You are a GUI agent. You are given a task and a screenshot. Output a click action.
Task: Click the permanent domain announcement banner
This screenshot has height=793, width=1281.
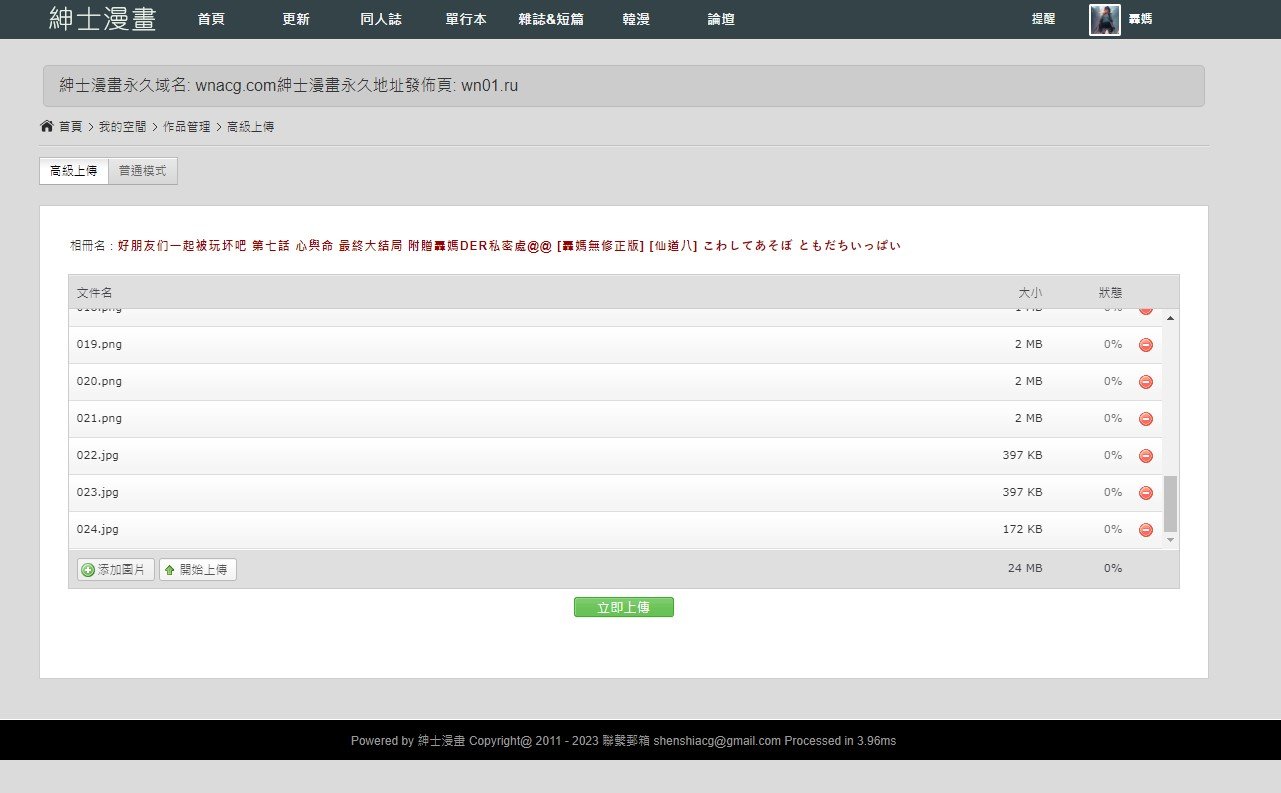[x=624, y=86]
